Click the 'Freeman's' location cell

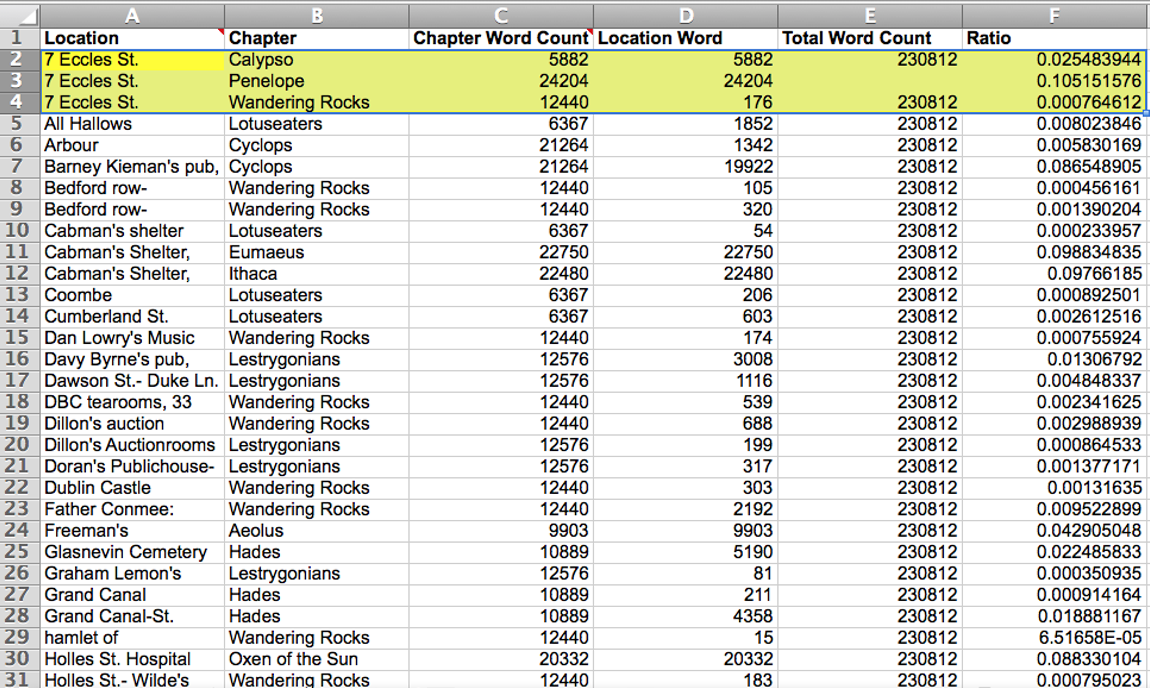pos(132,531)
